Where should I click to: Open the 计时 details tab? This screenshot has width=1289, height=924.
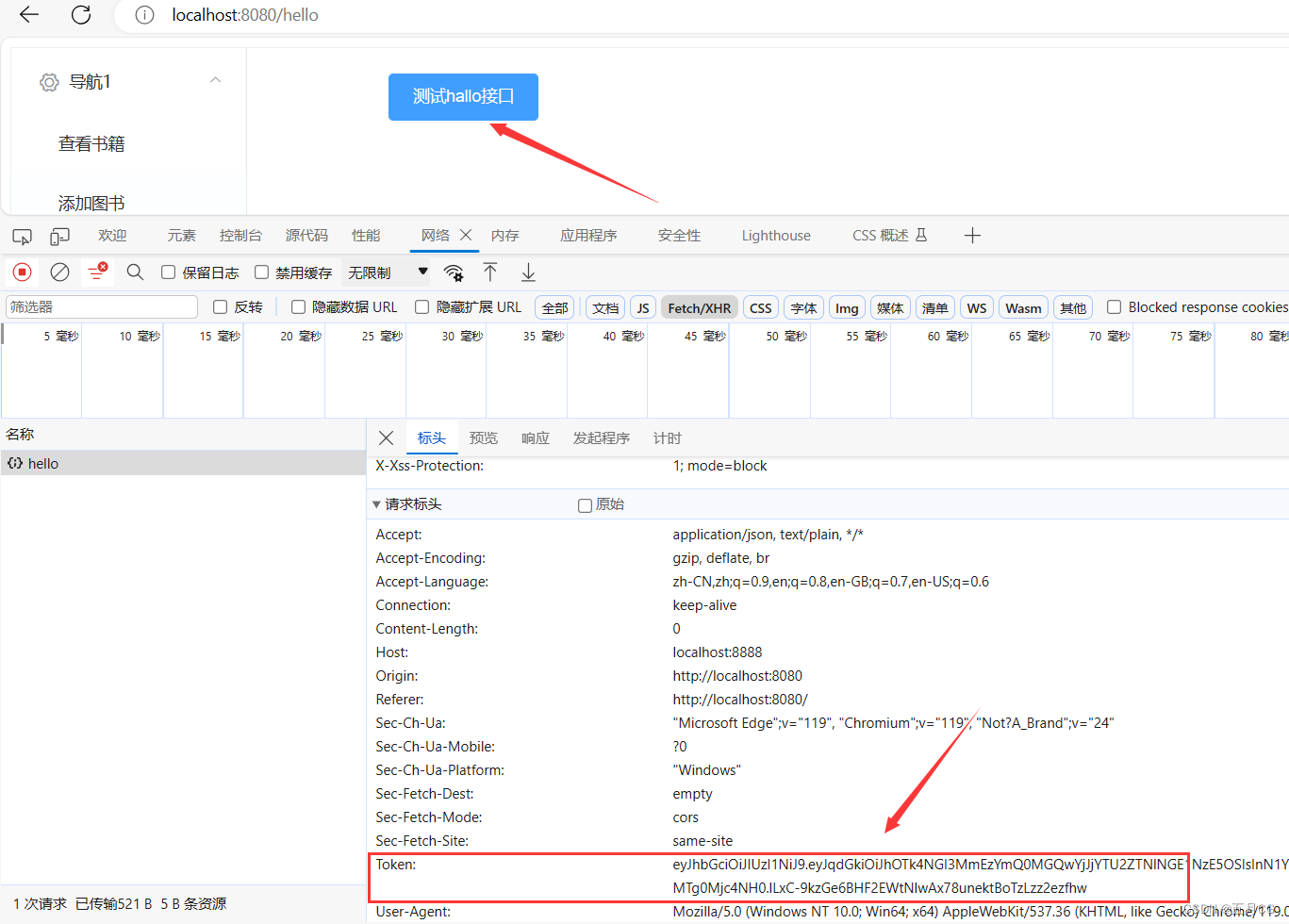pos(667,438)
